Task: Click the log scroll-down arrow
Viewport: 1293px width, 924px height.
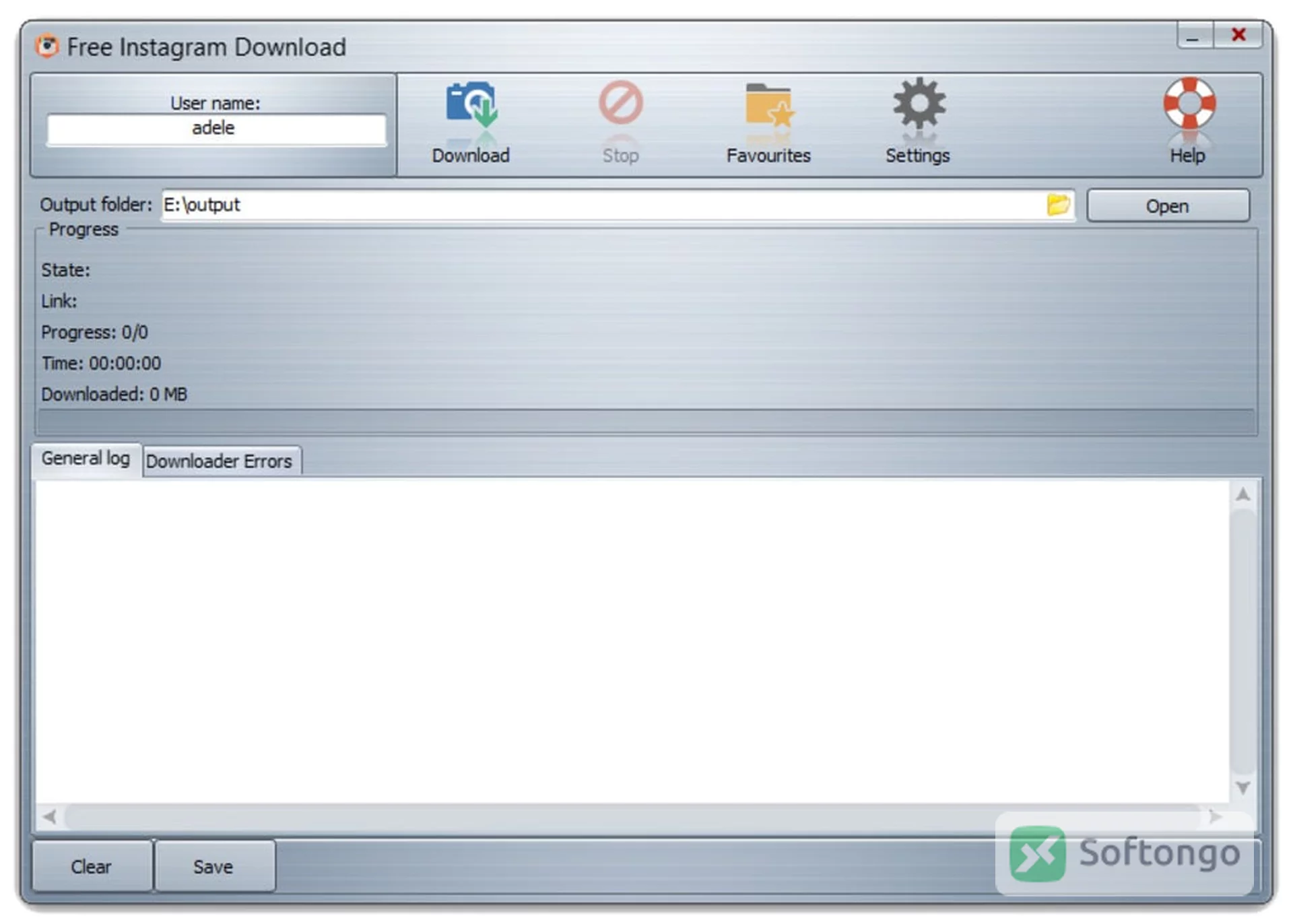Action: 1243,787
